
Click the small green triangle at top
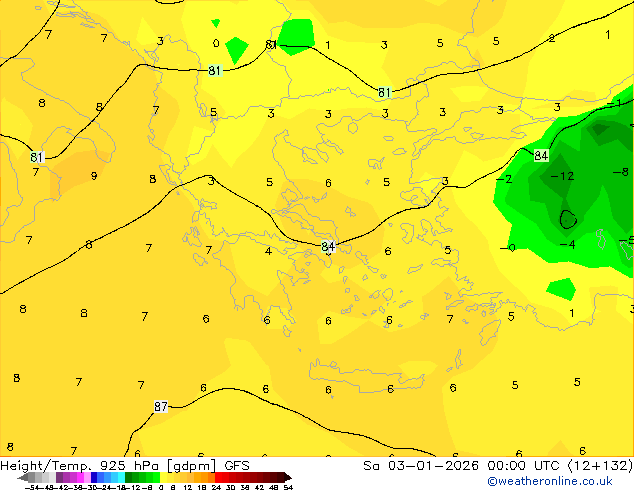pos(216,23)
